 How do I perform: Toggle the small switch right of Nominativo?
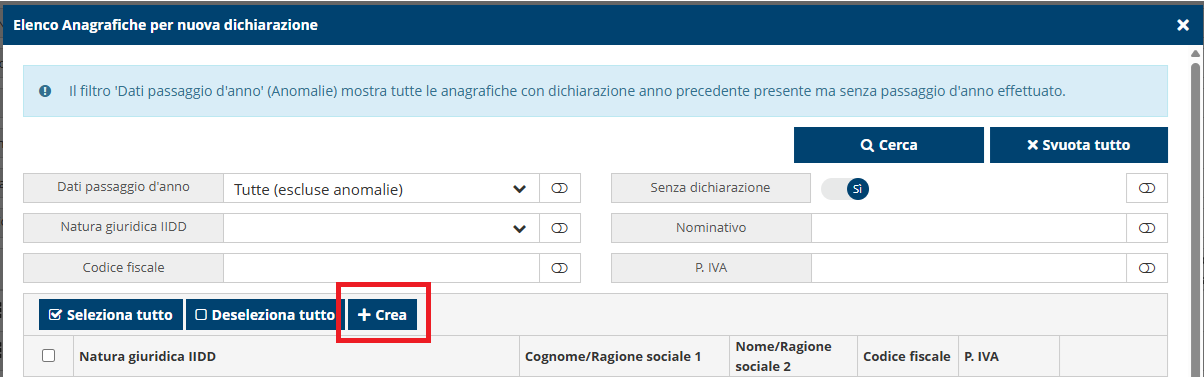tap(1147, 228)
